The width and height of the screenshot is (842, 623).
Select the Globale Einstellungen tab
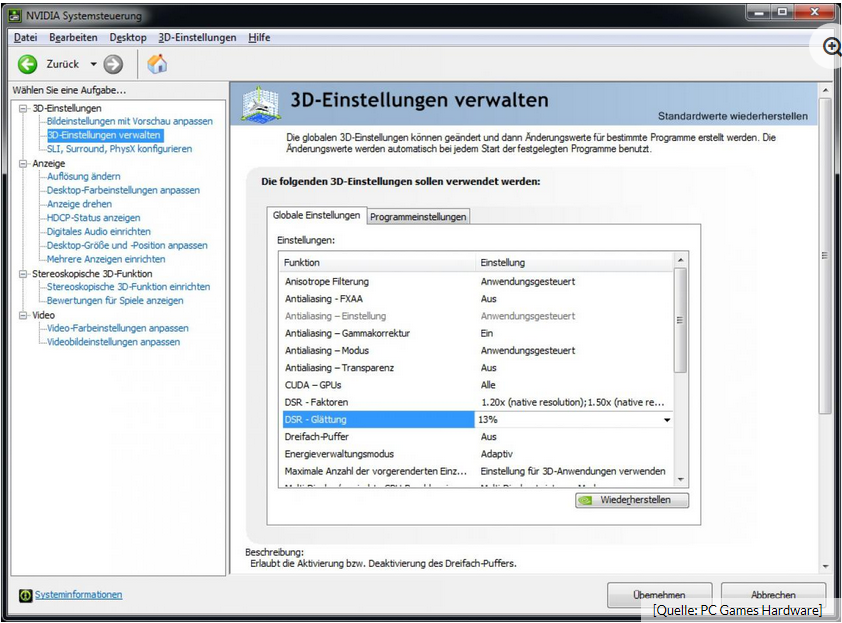tap(316, 215)
